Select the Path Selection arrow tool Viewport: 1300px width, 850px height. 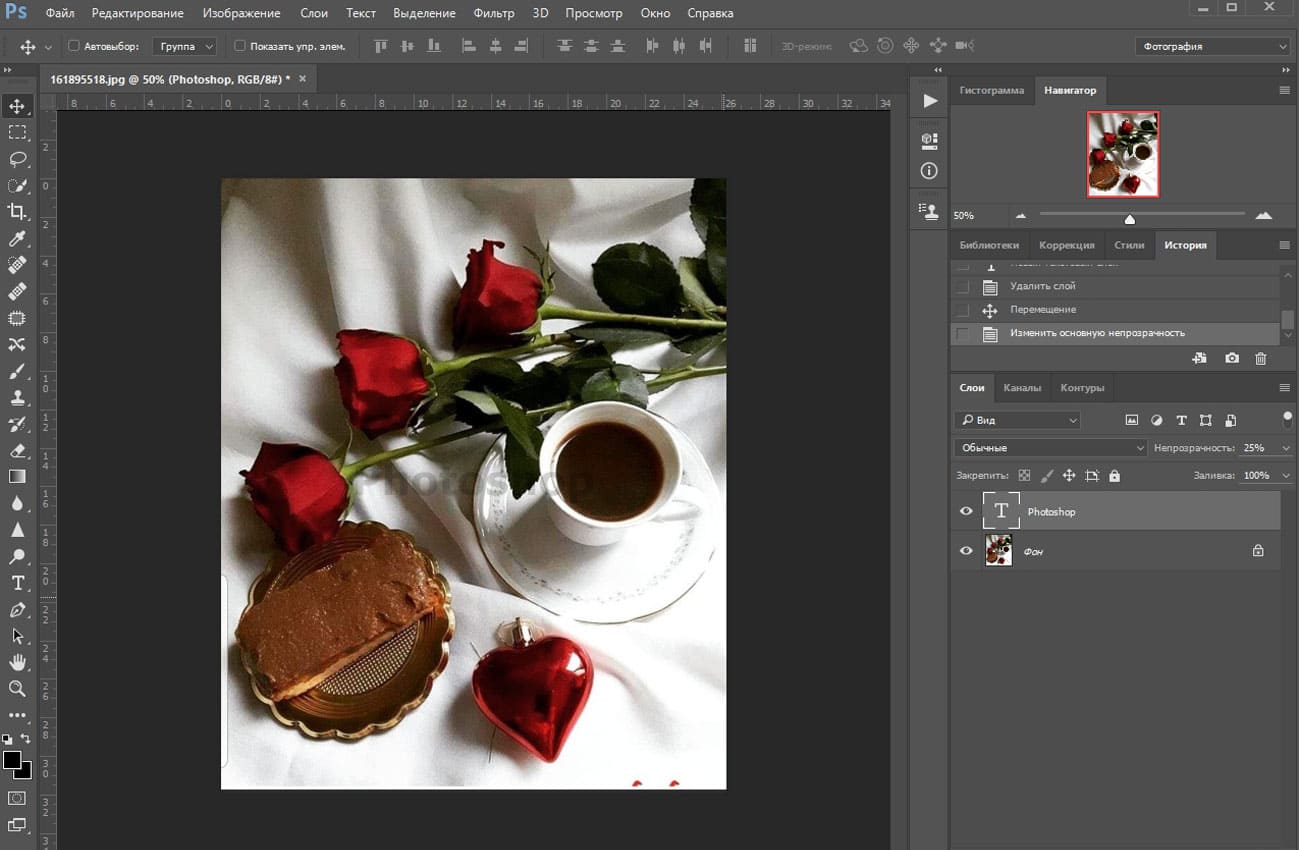[17, 636]
